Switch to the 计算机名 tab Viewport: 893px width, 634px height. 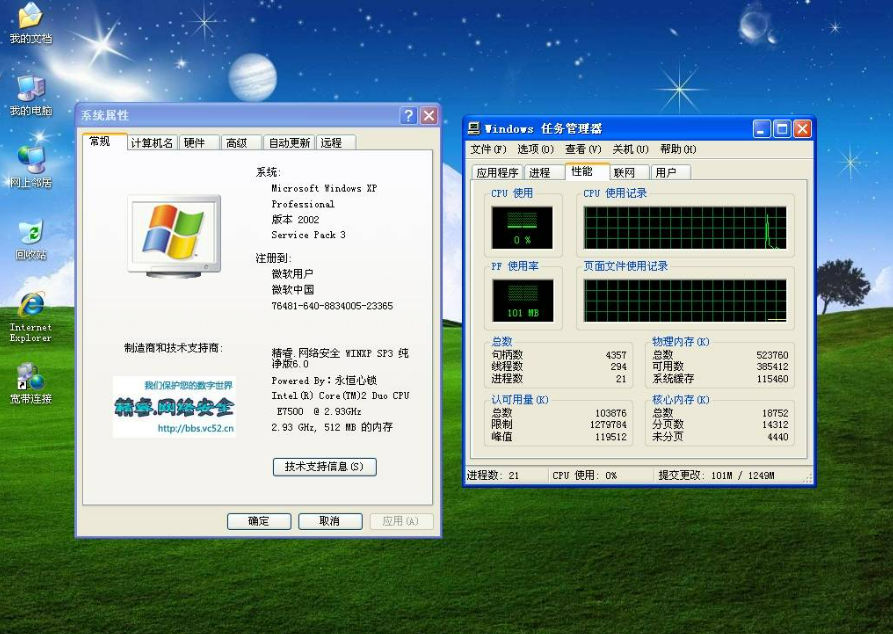coord(152,142)
